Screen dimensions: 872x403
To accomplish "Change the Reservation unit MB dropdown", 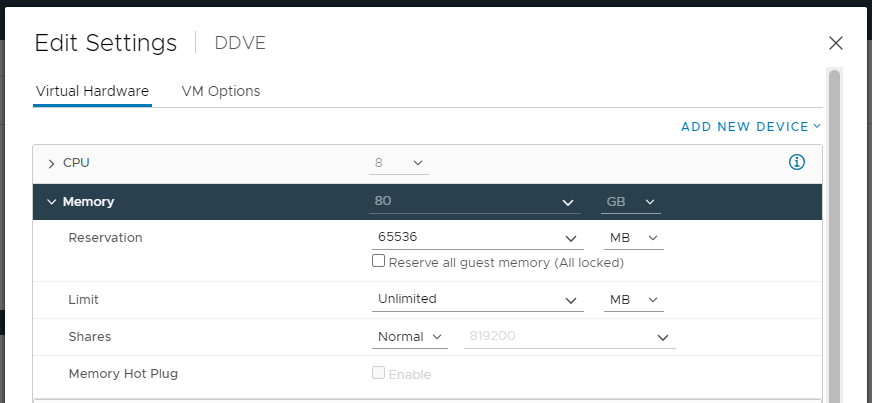I will pos(633,238).
